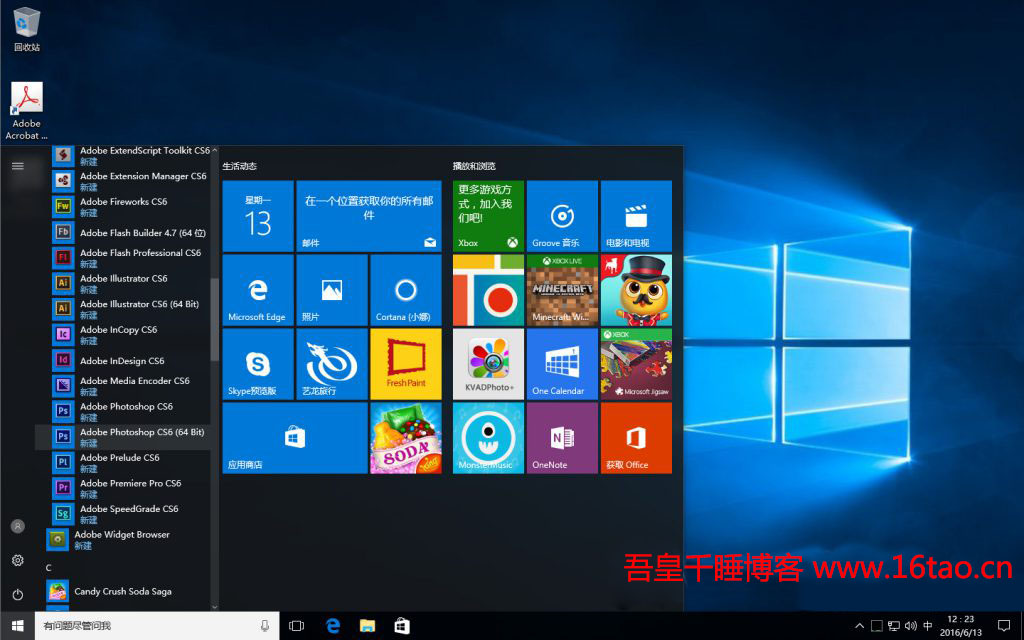1024x640 pixels.
Task: Open the Power options button
Action: pos(17,595)
